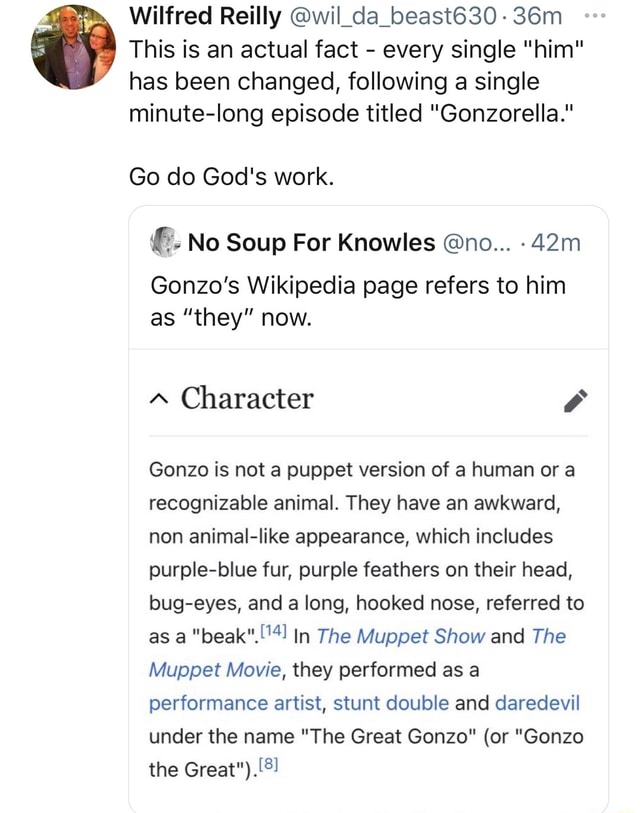
Task: Visit the performance artist link
Action: (234, 702)
